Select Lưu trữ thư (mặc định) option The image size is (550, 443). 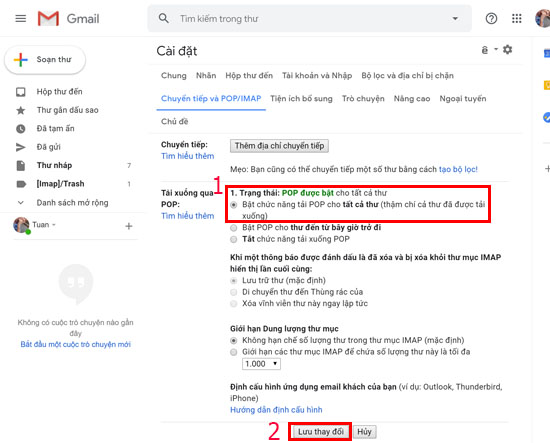[234, 281]
